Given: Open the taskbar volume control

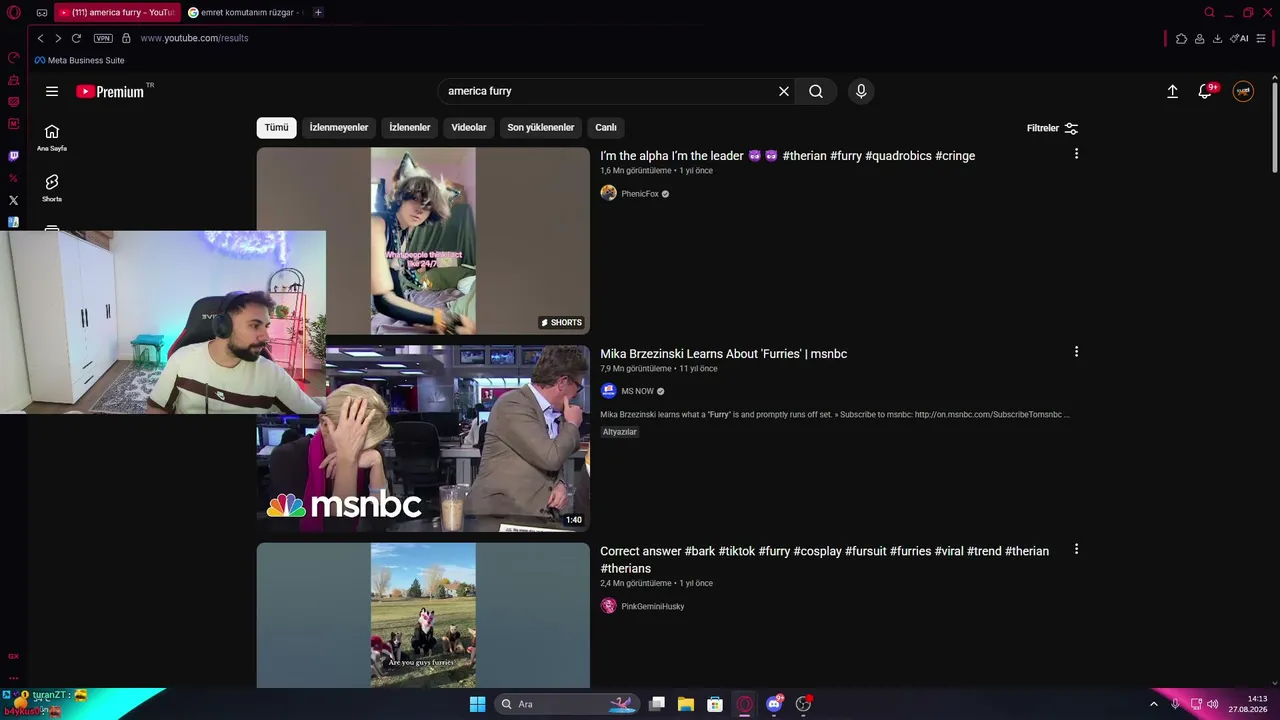Looking at the screenshot, I should (1213, 704).
